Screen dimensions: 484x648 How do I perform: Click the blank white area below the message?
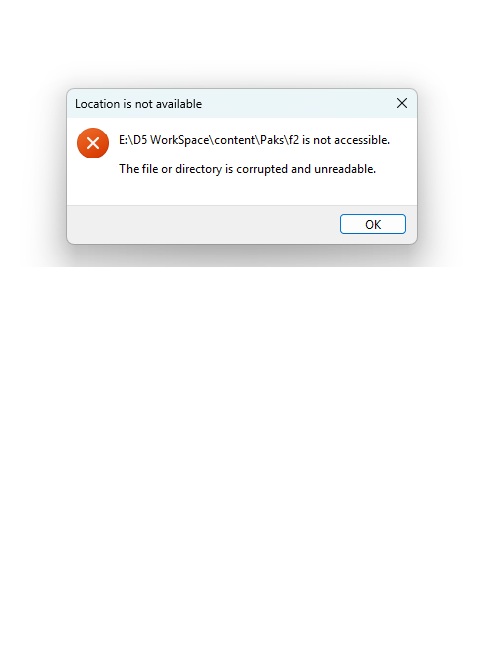[x=248, y=191]
